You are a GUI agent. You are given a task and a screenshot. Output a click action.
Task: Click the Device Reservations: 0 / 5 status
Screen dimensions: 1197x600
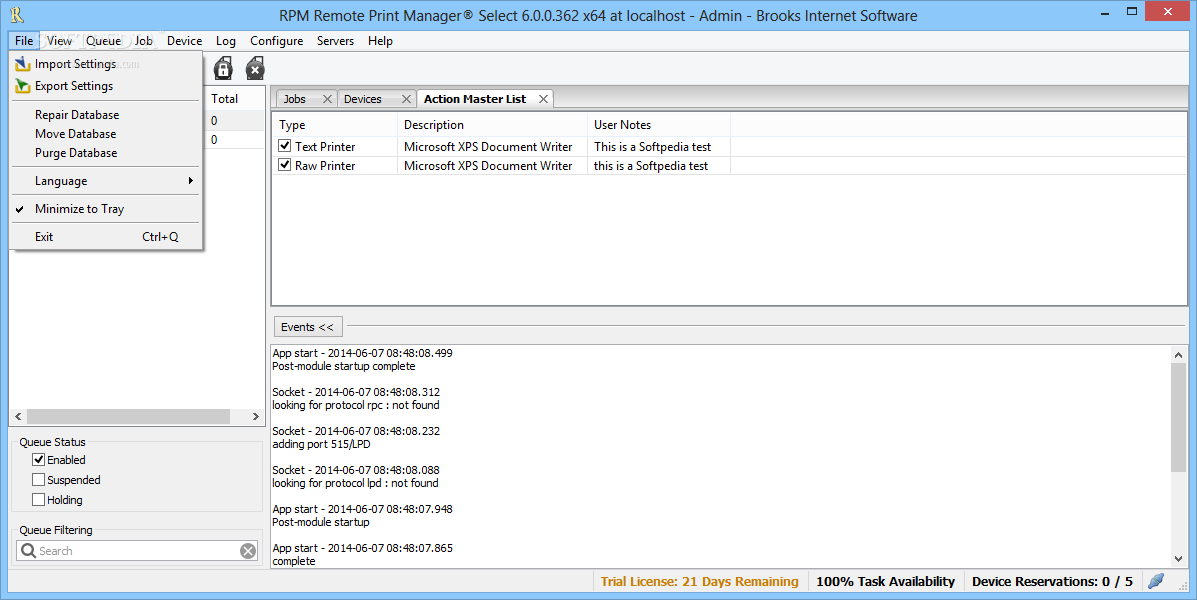[x=1052, y=582]
